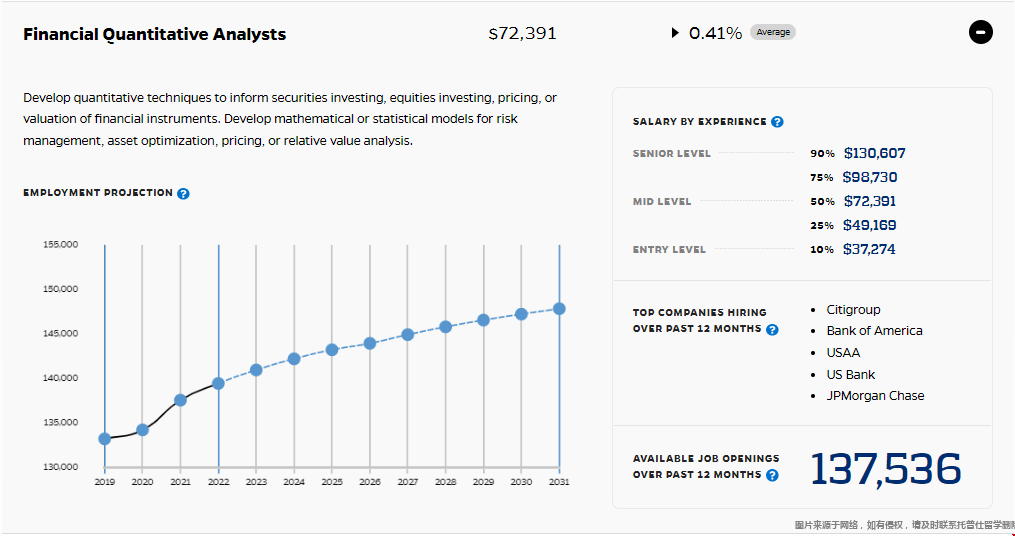
Task: Click the Average growth badge
Action: (x=773, y=33)
